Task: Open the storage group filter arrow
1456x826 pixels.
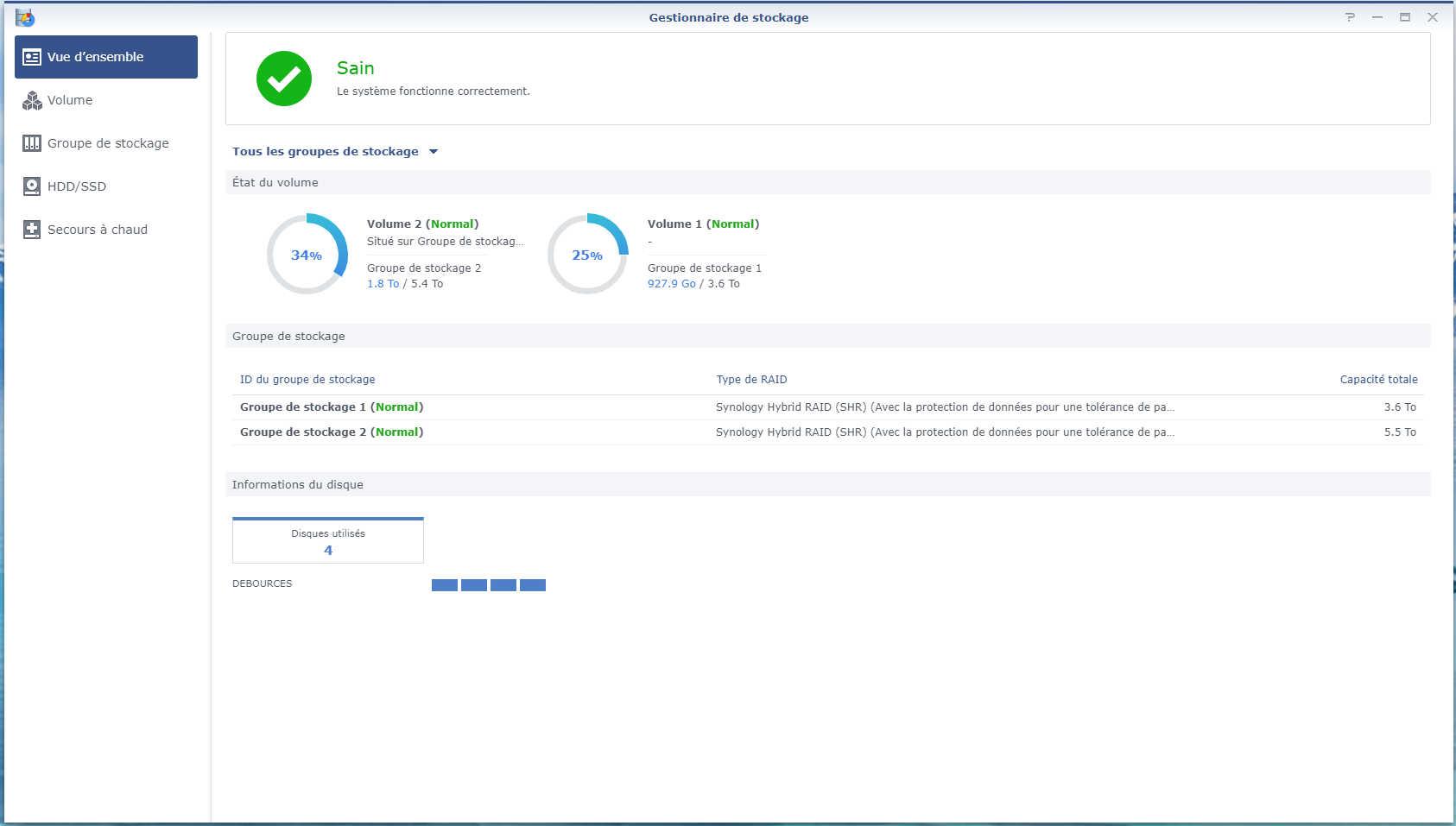Action: coord(434,152)
